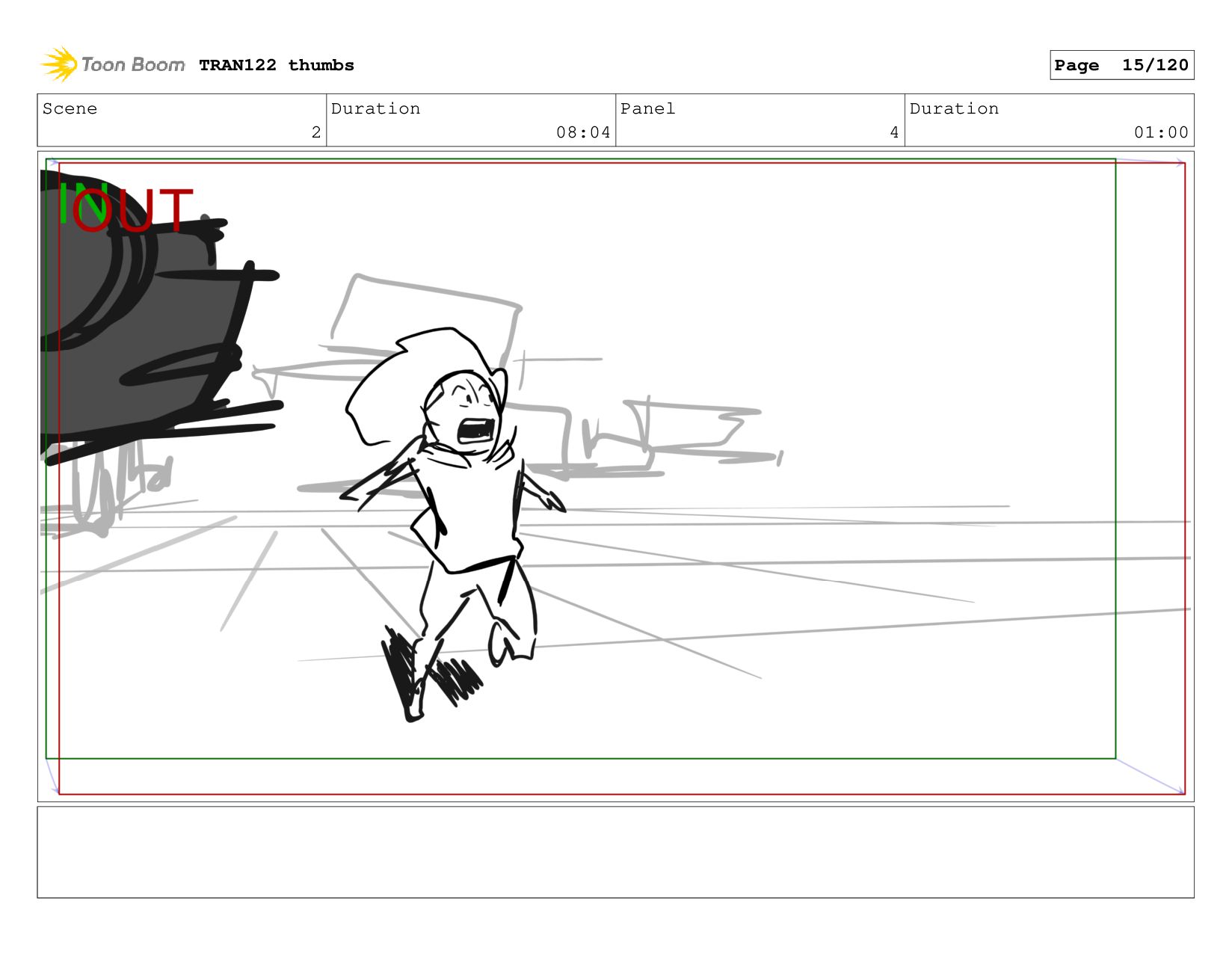
Task: Click the scene duration value '08:04'
Action: [583, 132]
